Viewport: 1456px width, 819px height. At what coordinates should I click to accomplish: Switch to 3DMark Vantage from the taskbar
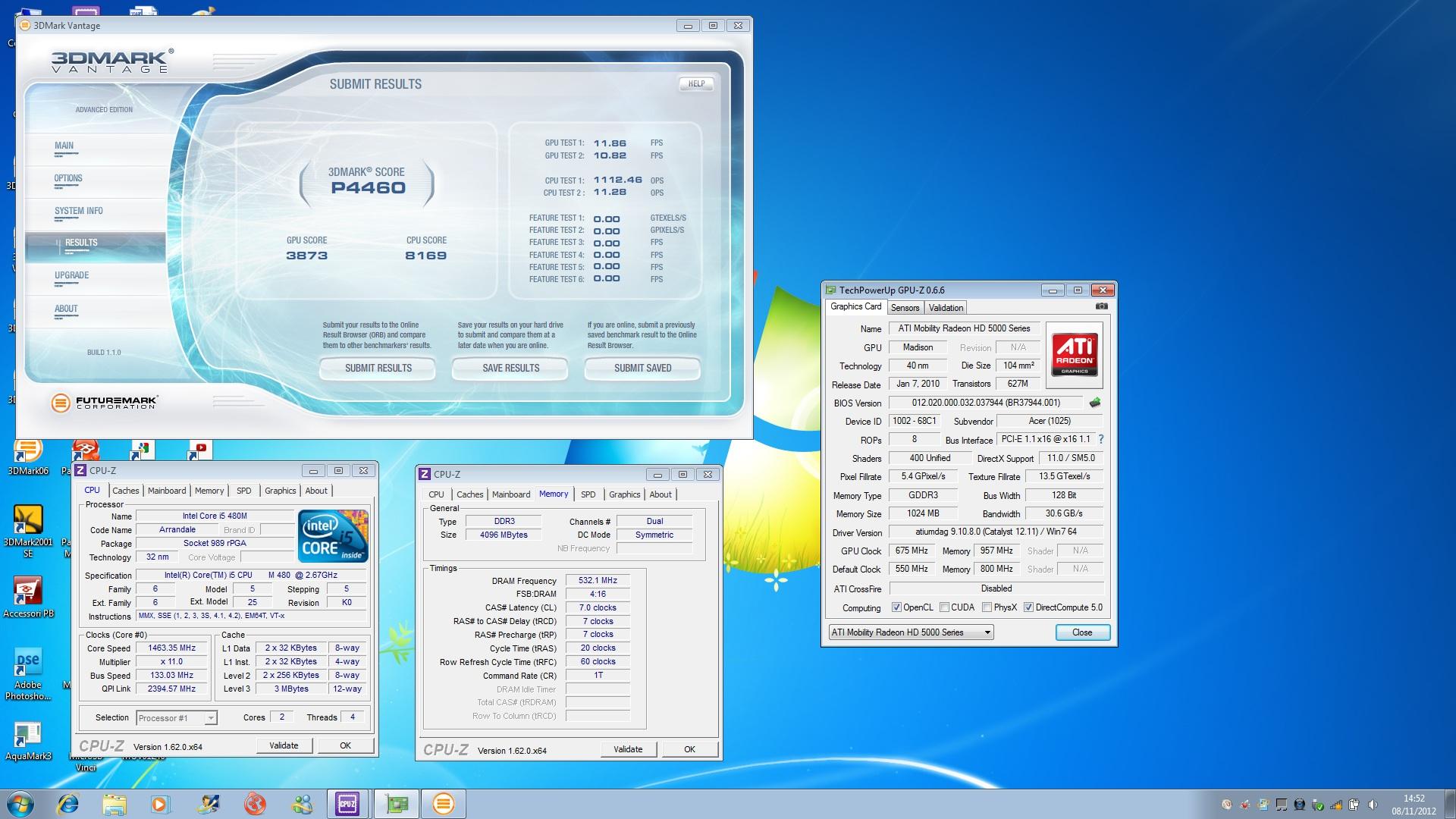[444, 804]
